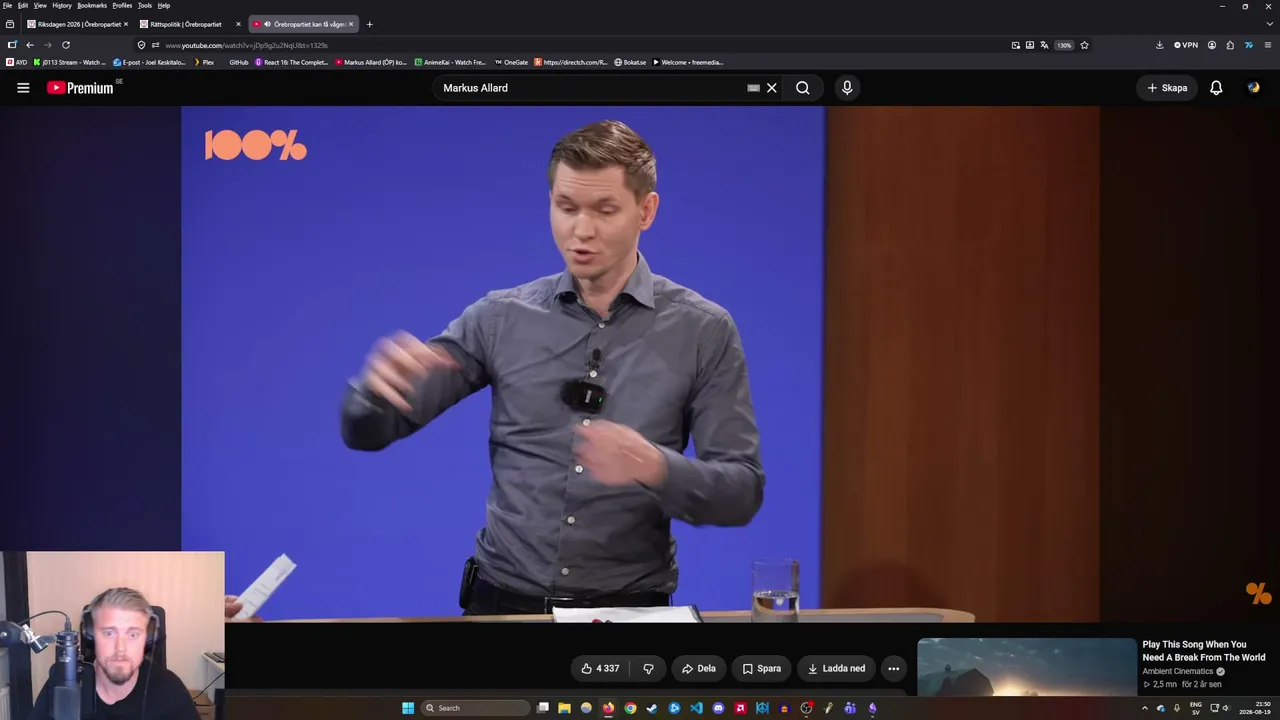The image size is (1280, 720).
Task: Clear the YouTube search query
Action: pos(771,88)
